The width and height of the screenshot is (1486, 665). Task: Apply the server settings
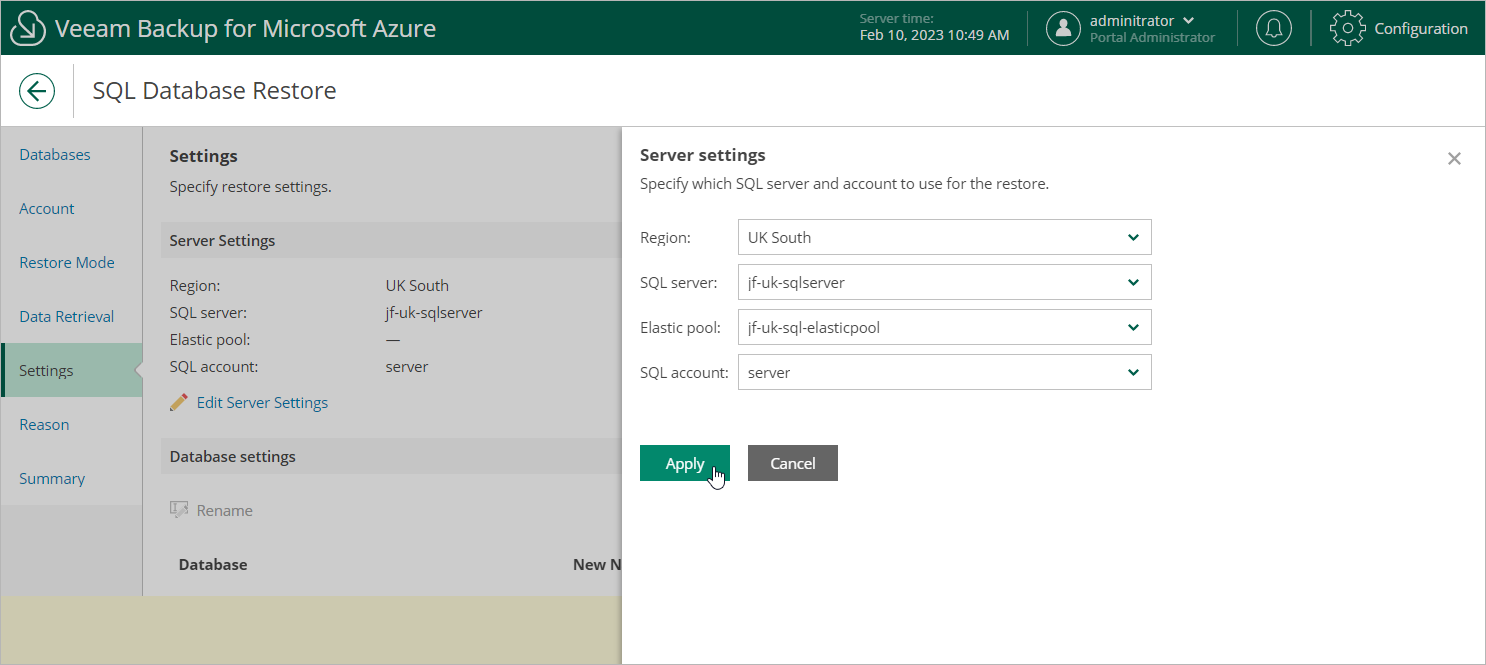click(x=685, y=463)
